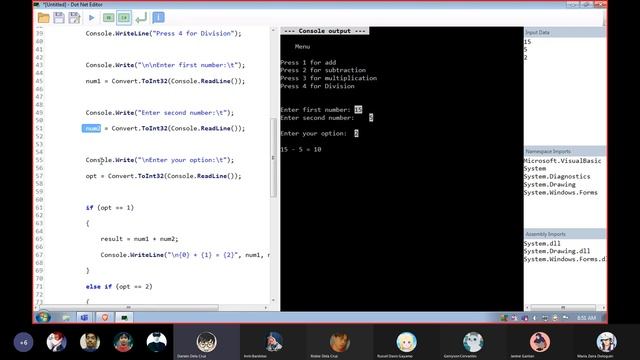Select participant with glasses cartoon avatar

(x=207, y=342)
